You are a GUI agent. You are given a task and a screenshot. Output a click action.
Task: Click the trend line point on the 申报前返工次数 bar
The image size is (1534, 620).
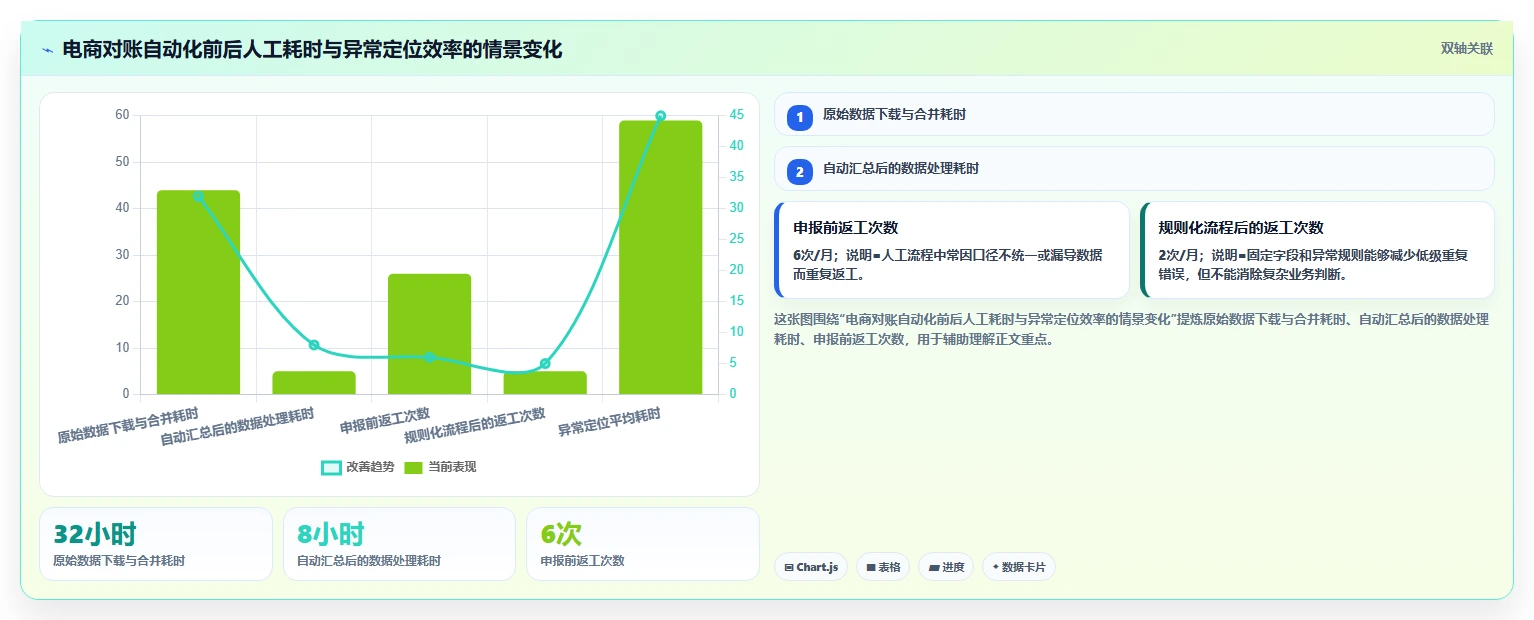[x=429, y=357]
